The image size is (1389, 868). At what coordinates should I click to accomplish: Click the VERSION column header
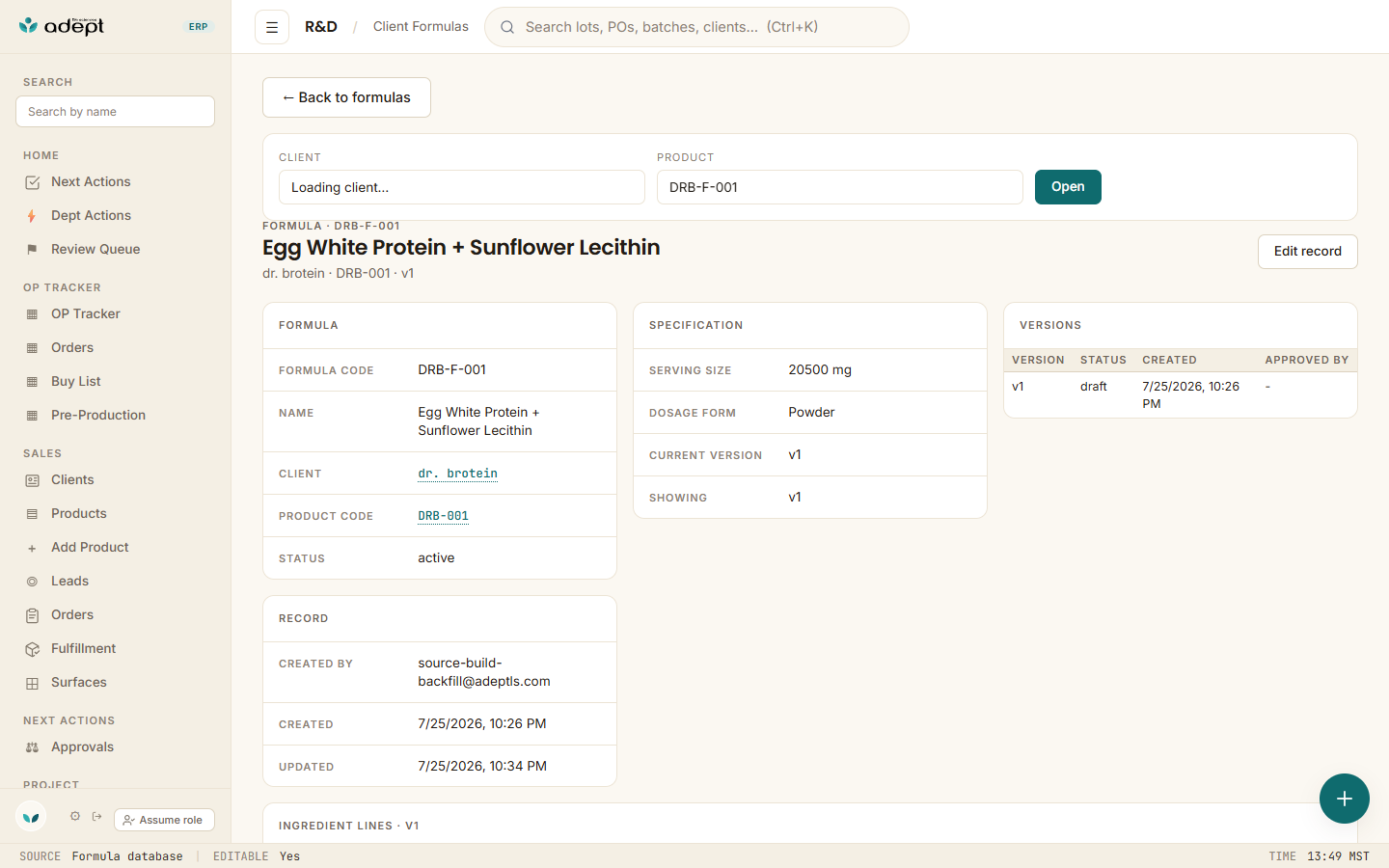[1038, 360]
